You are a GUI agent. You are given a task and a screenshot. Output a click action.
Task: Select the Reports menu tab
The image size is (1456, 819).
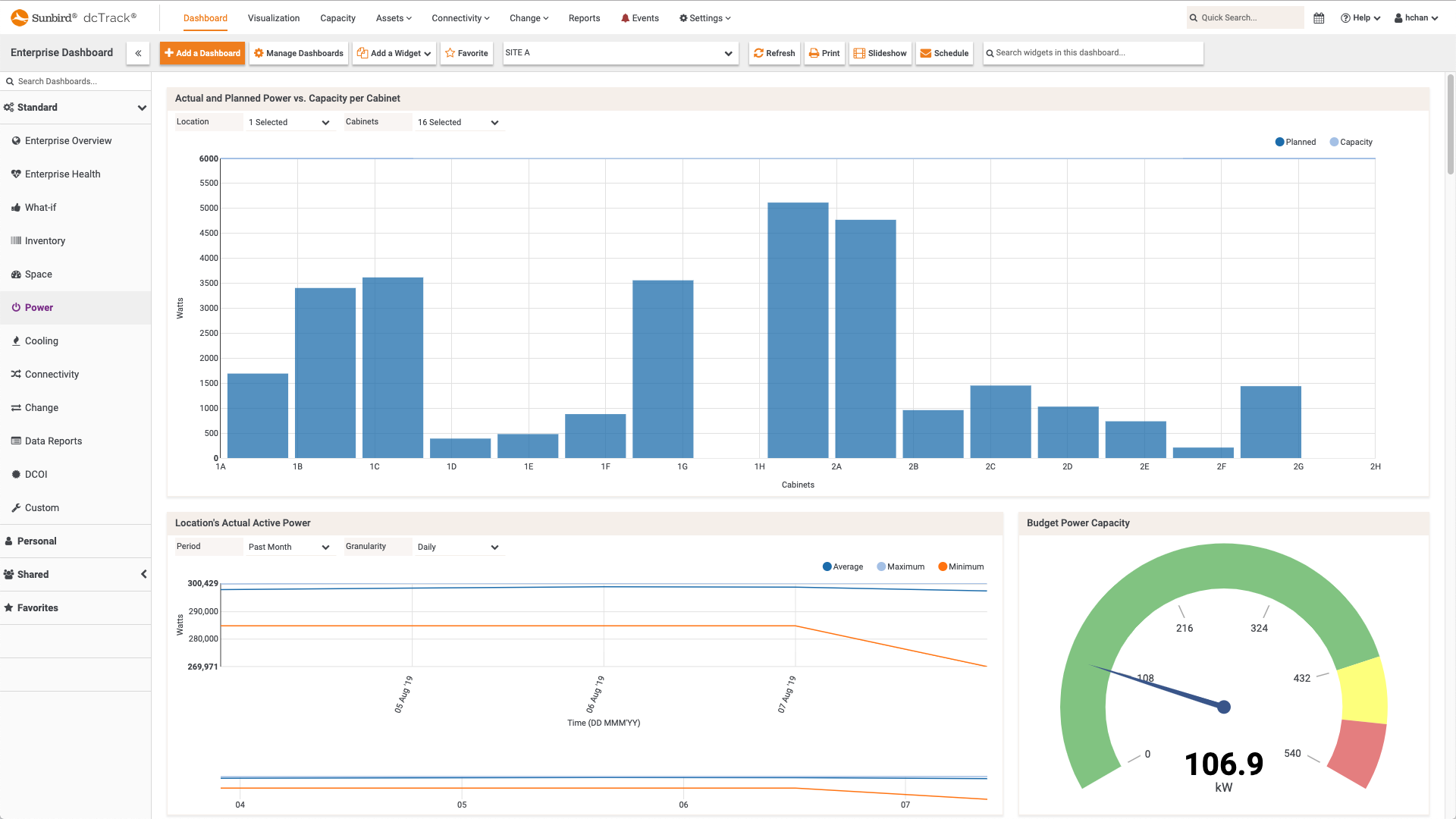pyautogui.click(x=585, y=17)
